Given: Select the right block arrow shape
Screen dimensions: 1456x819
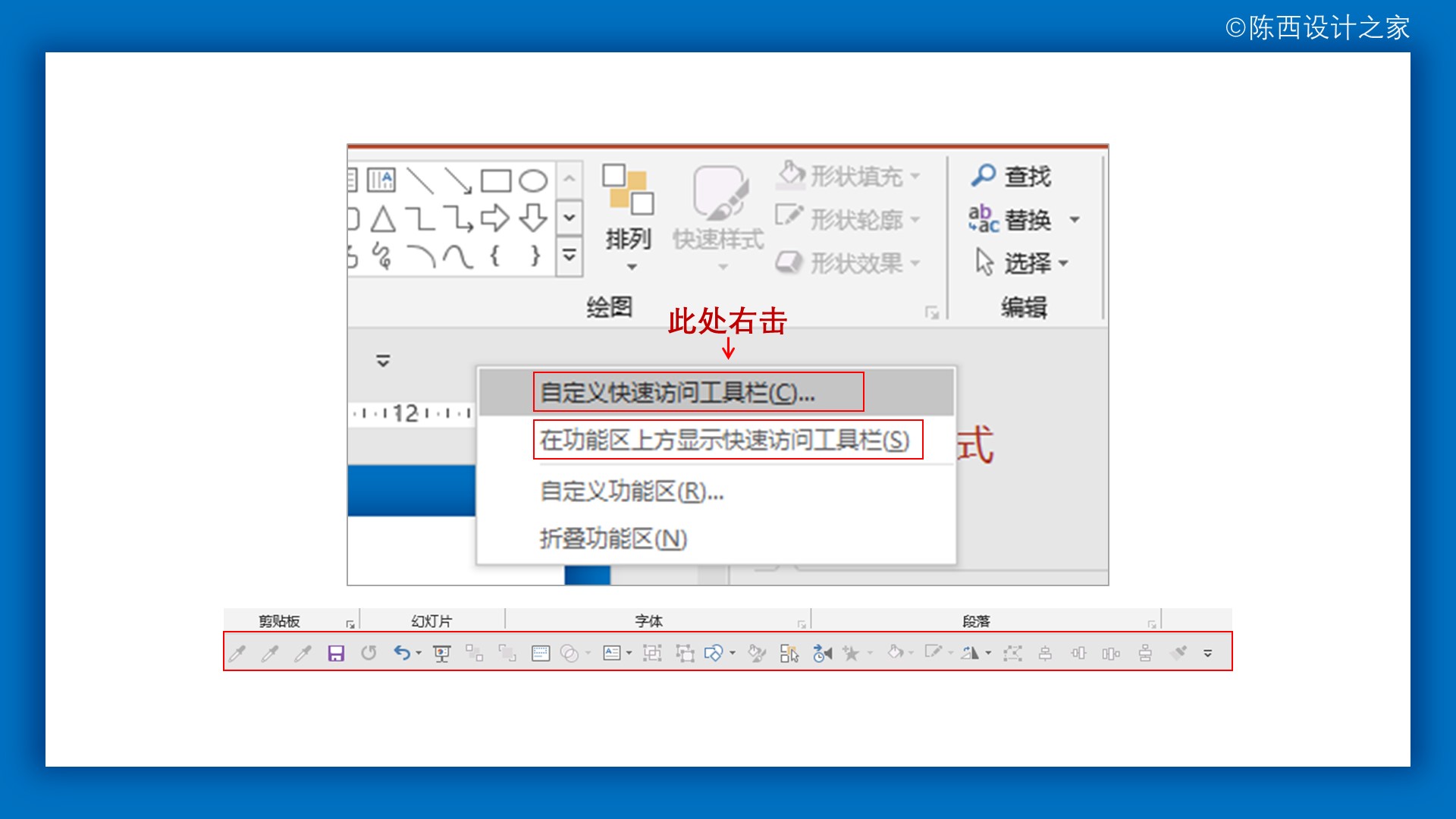Looking at the screenshot, I should point(495,218).
